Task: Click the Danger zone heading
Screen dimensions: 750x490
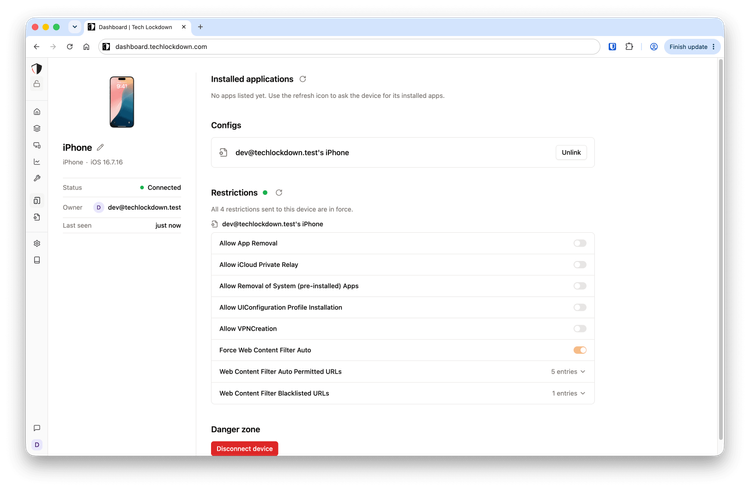Action: tap(235, 429)
